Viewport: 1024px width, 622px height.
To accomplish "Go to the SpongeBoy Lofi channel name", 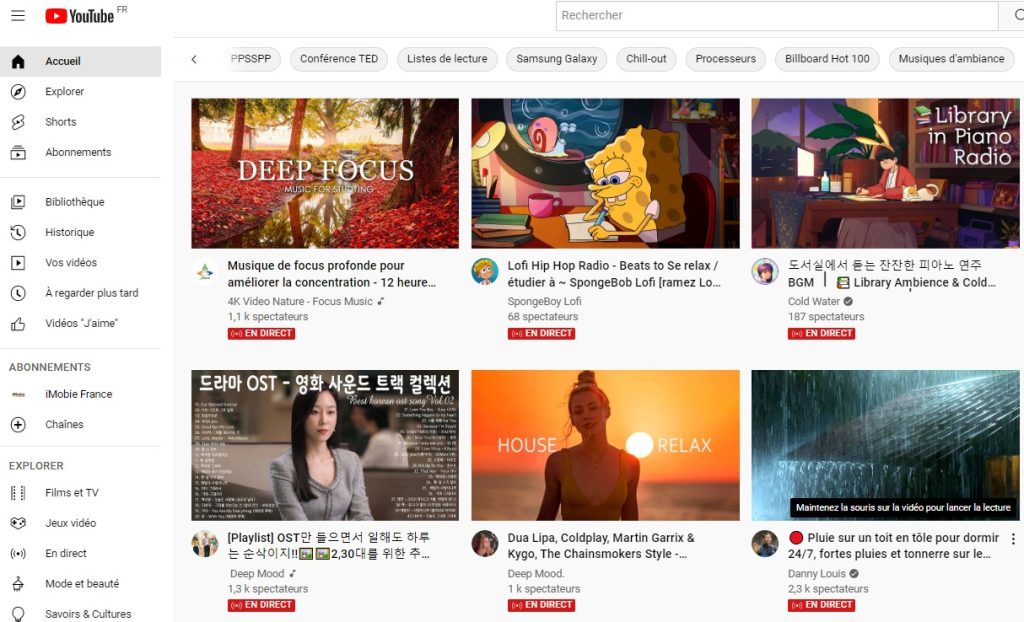I will point(544,302).
